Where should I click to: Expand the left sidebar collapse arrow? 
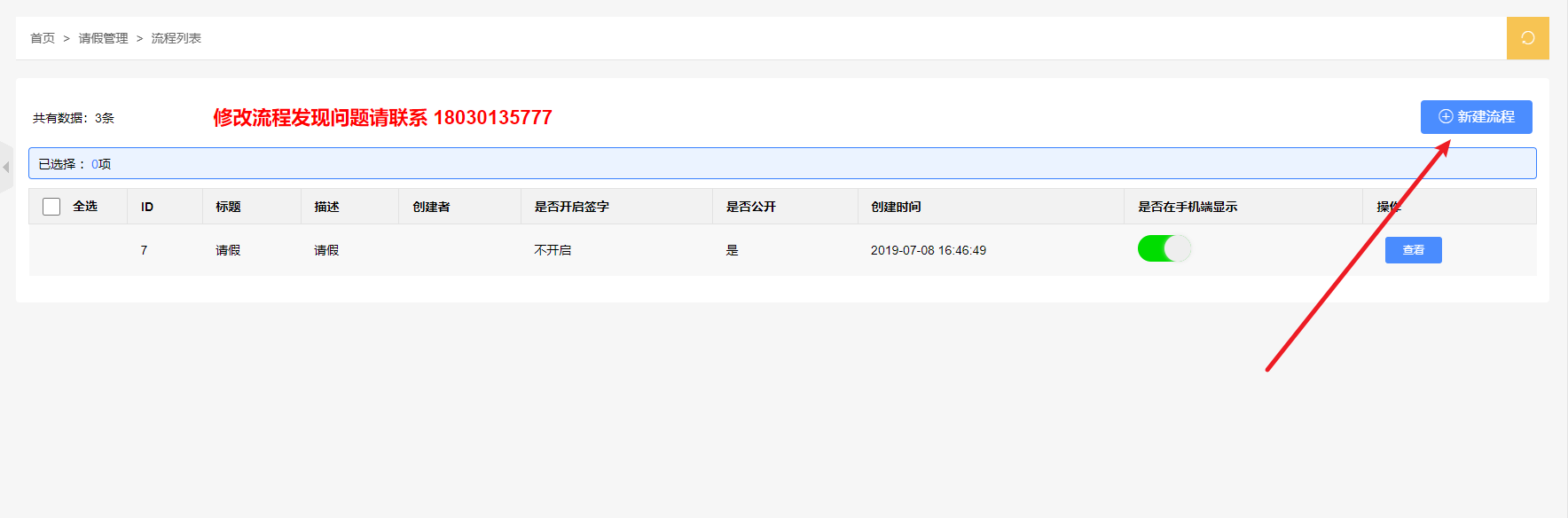tap(6, 167)
